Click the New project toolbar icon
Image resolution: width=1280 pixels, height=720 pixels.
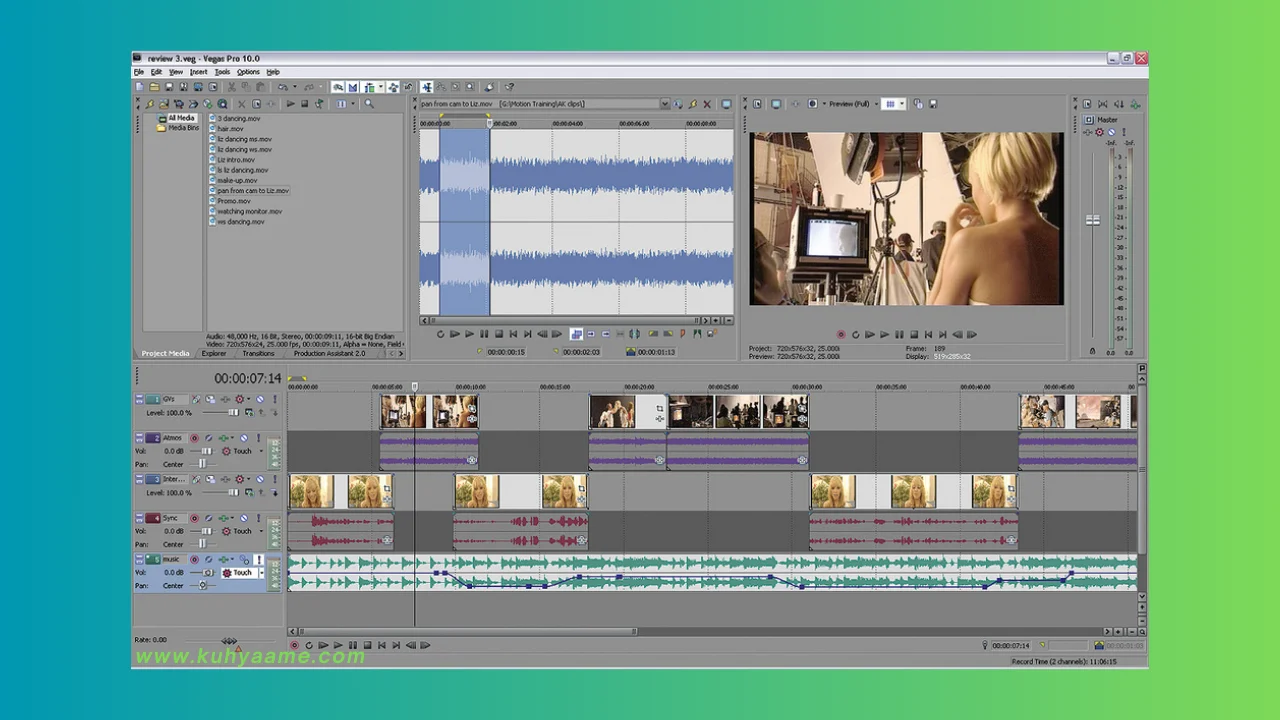click(139, 87)
